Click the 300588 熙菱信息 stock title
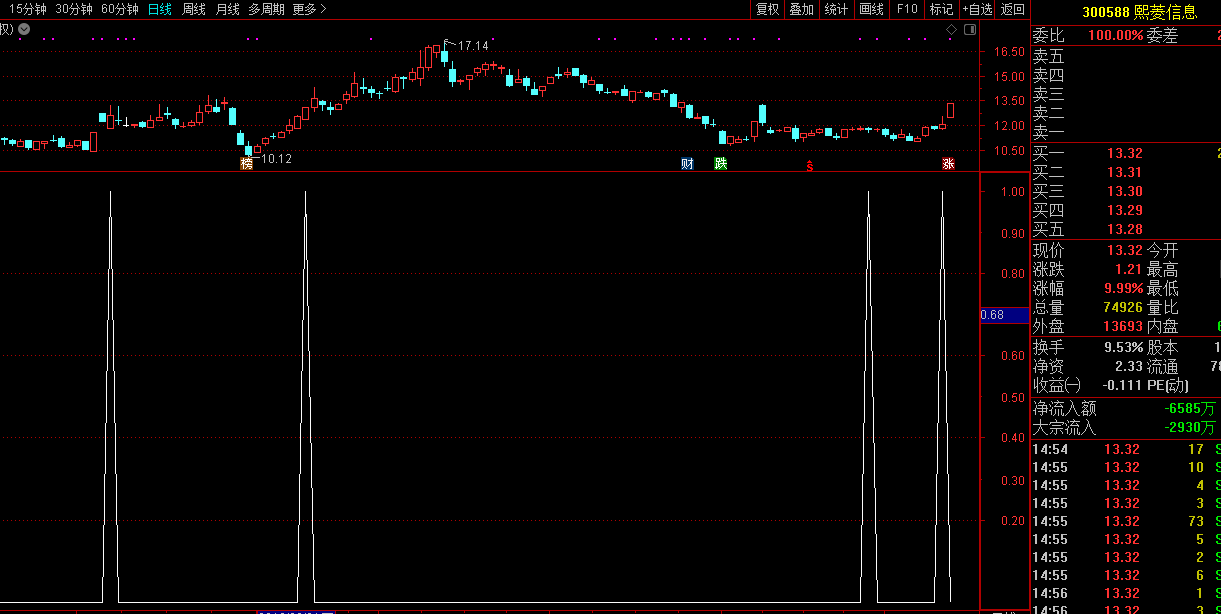The image size is (1221, 614). tap(1139, 12)
